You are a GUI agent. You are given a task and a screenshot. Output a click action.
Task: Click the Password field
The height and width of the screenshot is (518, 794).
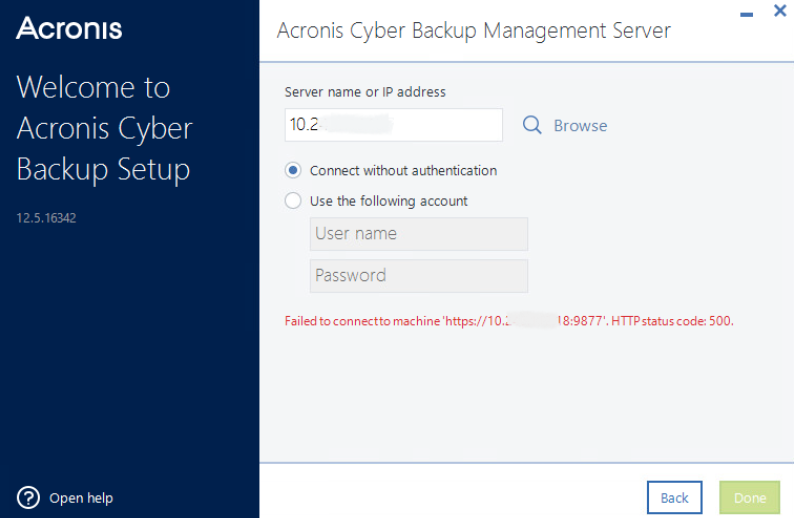coord(419,276)
